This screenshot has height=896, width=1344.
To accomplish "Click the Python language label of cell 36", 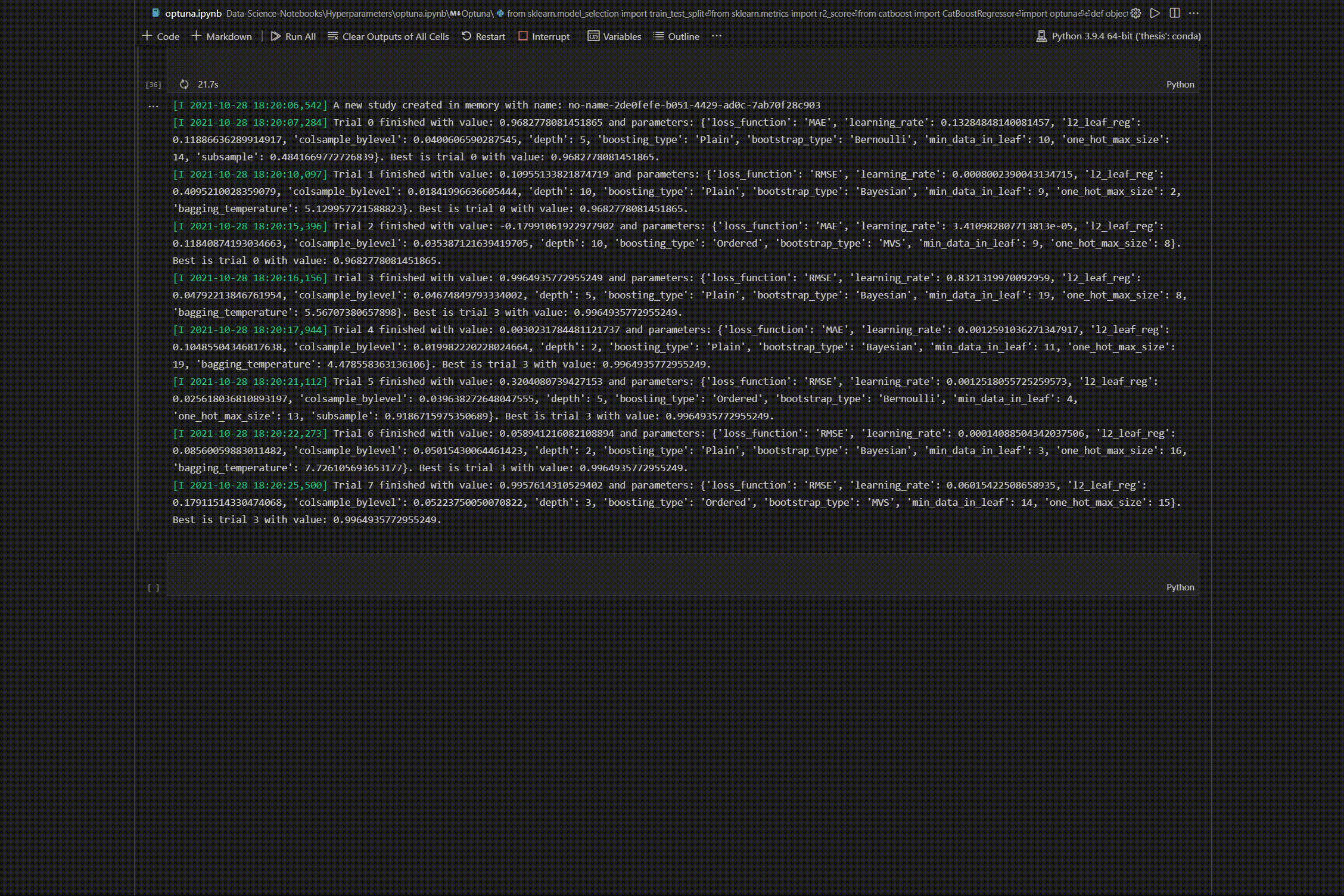I will pyautogui.click(x=1180, y=85).
